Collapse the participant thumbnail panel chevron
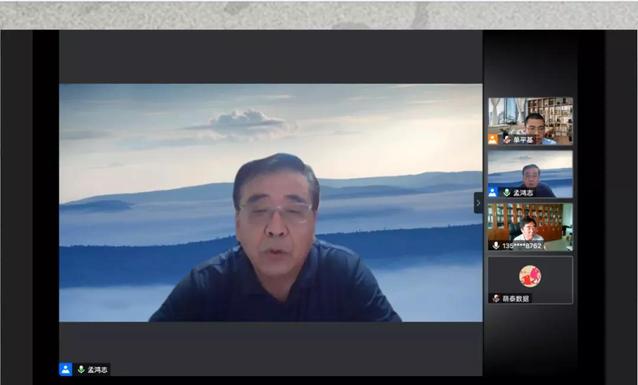Image resolution: width=638 pixels, height=385 pixels. coord(478,203)
